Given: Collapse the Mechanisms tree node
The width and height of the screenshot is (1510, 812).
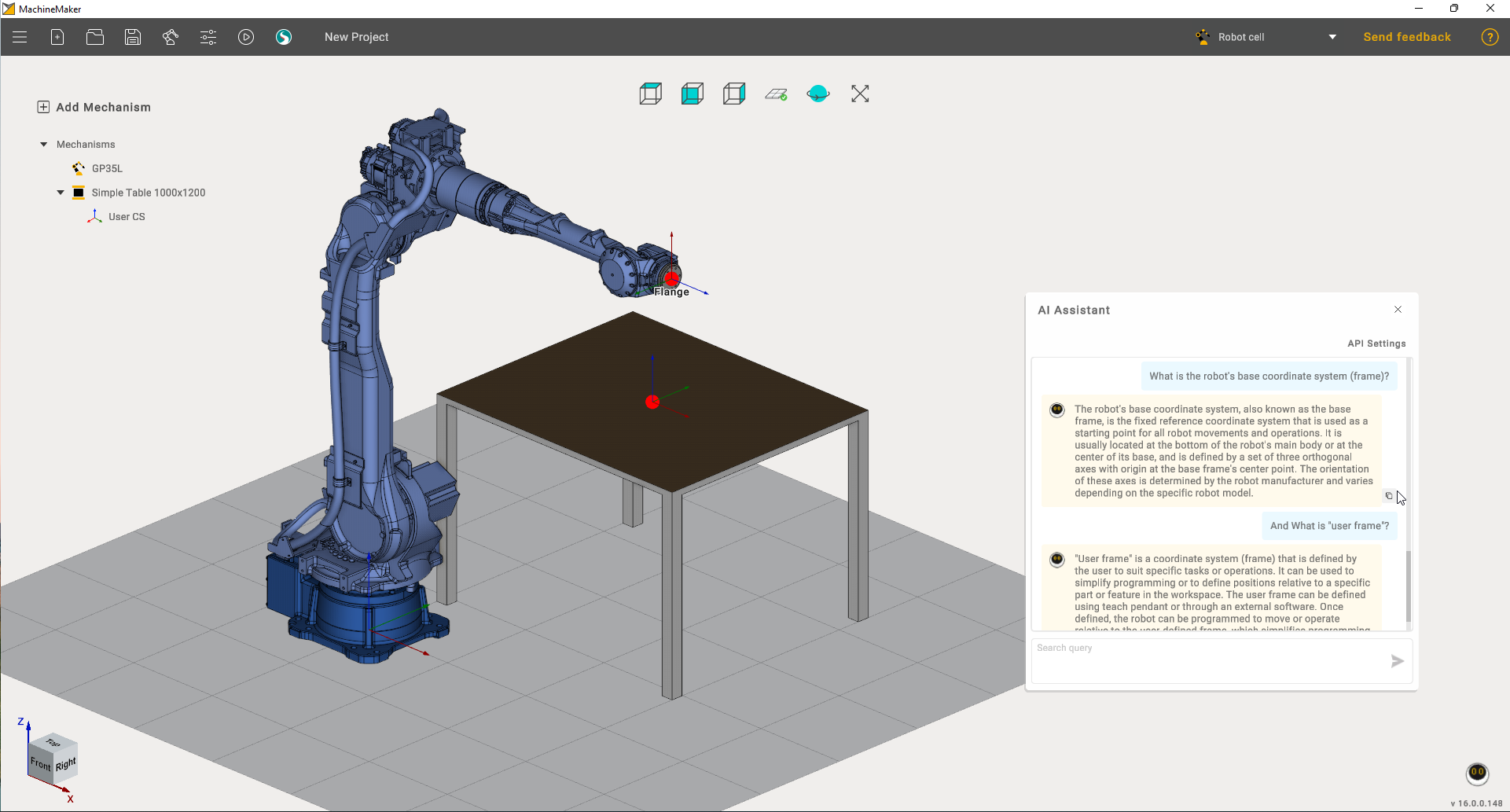Looking at the screenshot, I should [x=44, y=145].
